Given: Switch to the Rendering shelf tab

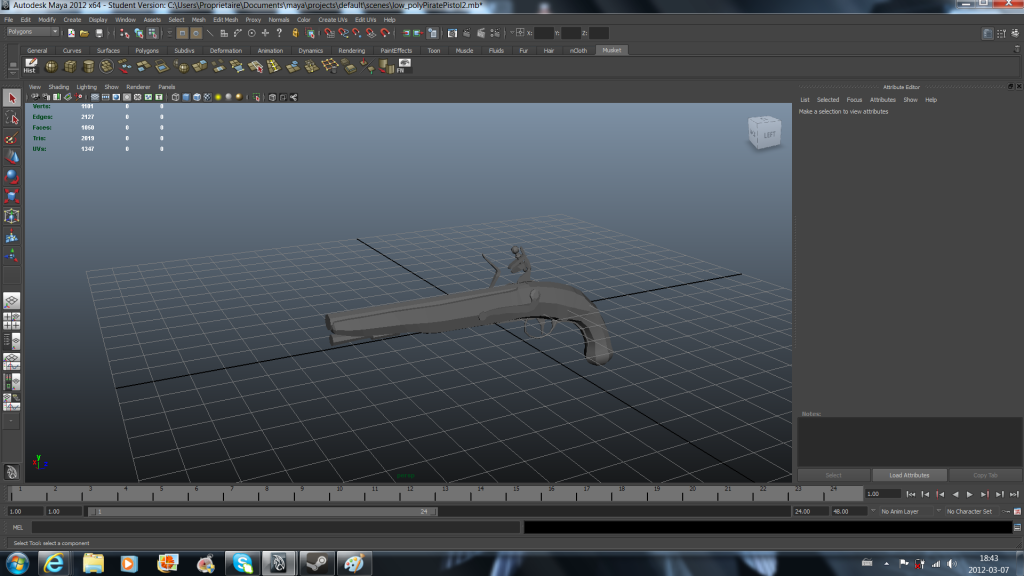Looking at the screenshot, I should tap(351, 50).
